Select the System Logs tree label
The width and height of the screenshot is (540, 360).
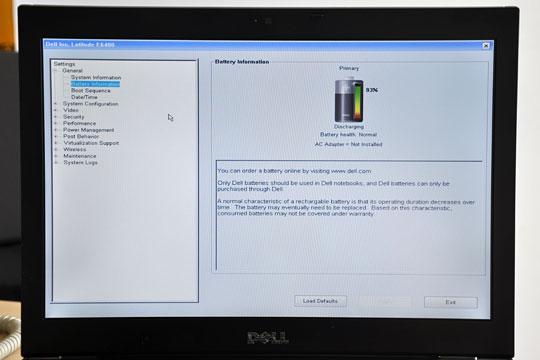(81, 163)
